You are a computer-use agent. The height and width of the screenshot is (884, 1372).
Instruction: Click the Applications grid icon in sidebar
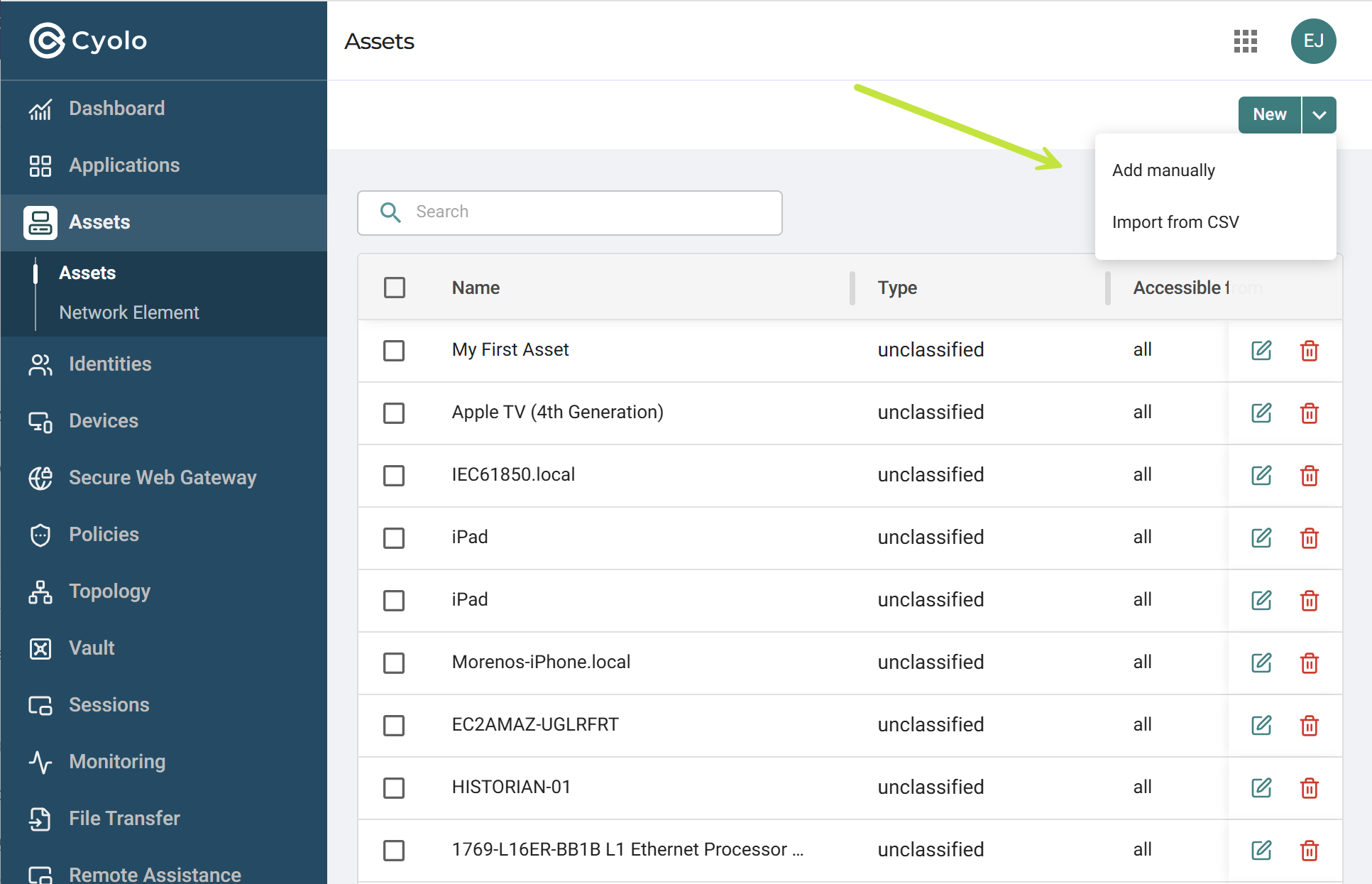(x=40, y=165)
